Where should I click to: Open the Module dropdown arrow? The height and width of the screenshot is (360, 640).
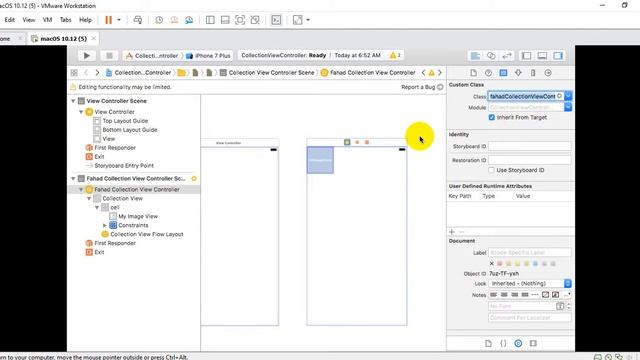(568, 107)
